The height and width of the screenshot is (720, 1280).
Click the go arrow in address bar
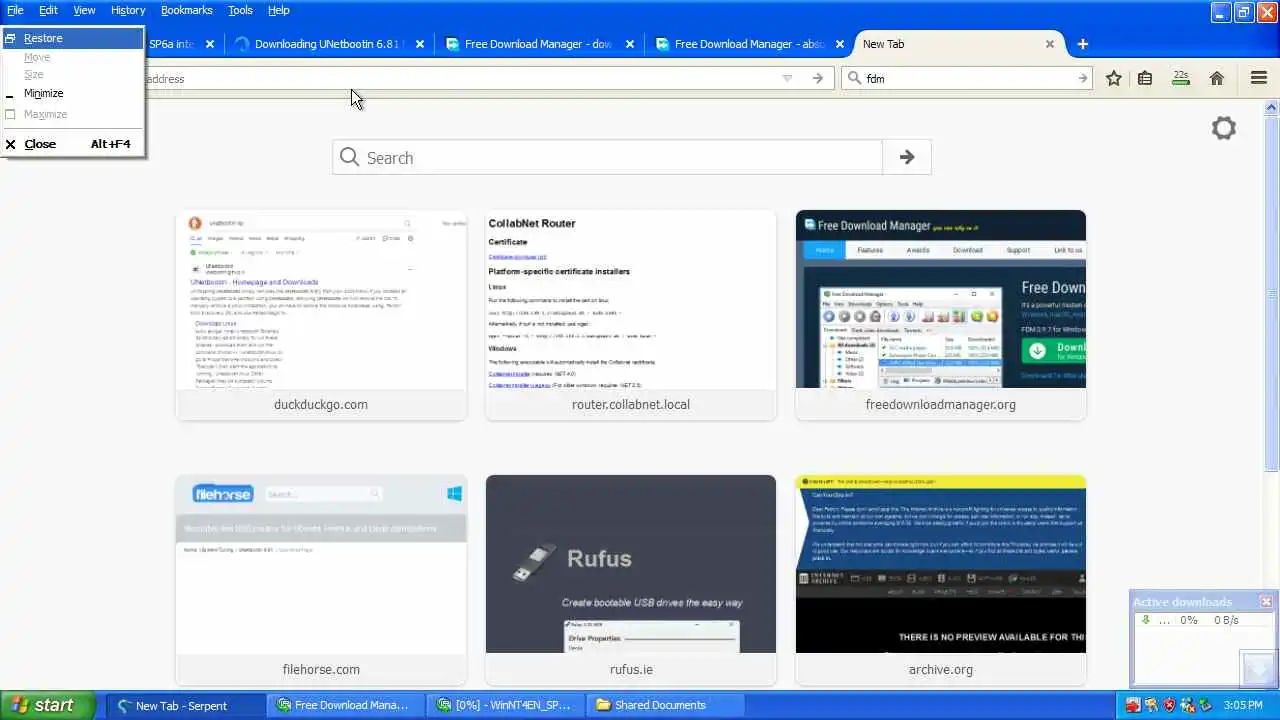pyautogui.click(x=818, y=78)
